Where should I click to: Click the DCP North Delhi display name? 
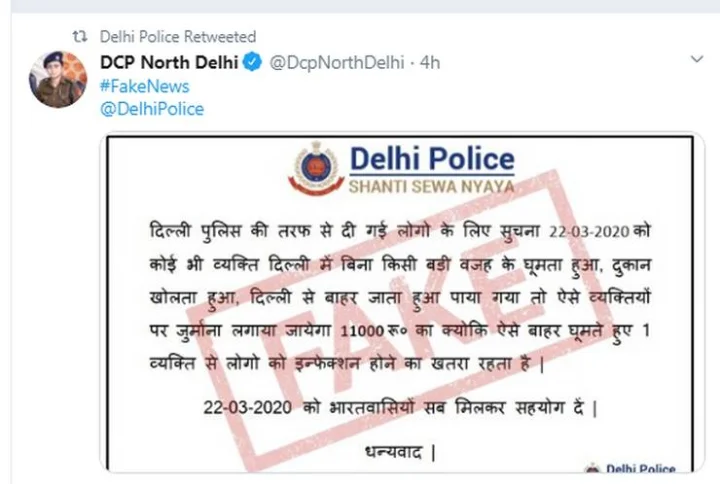coord(169,62)
